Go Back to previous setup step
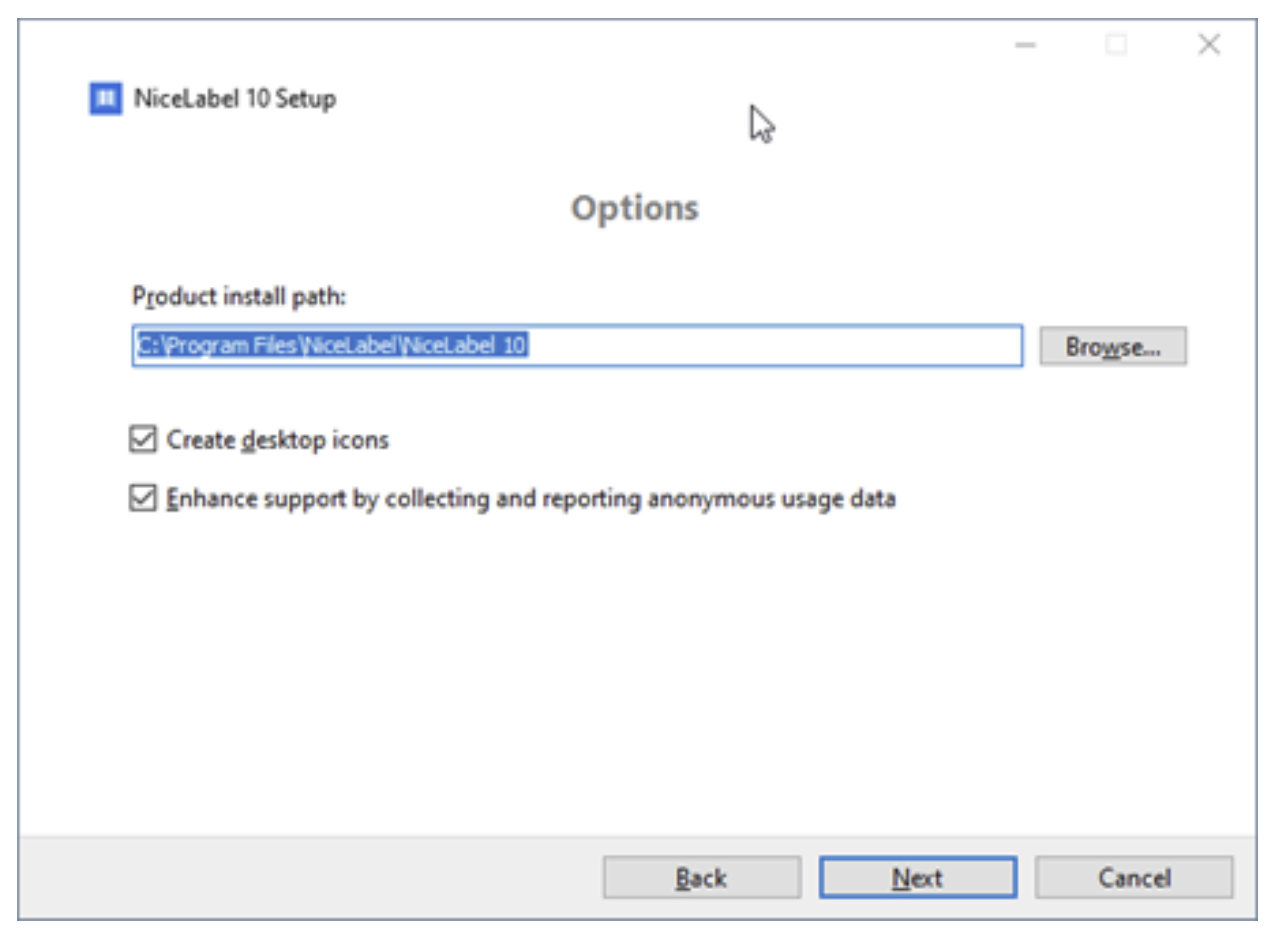Screen dimensions: 1284x941 pos(701,878)
